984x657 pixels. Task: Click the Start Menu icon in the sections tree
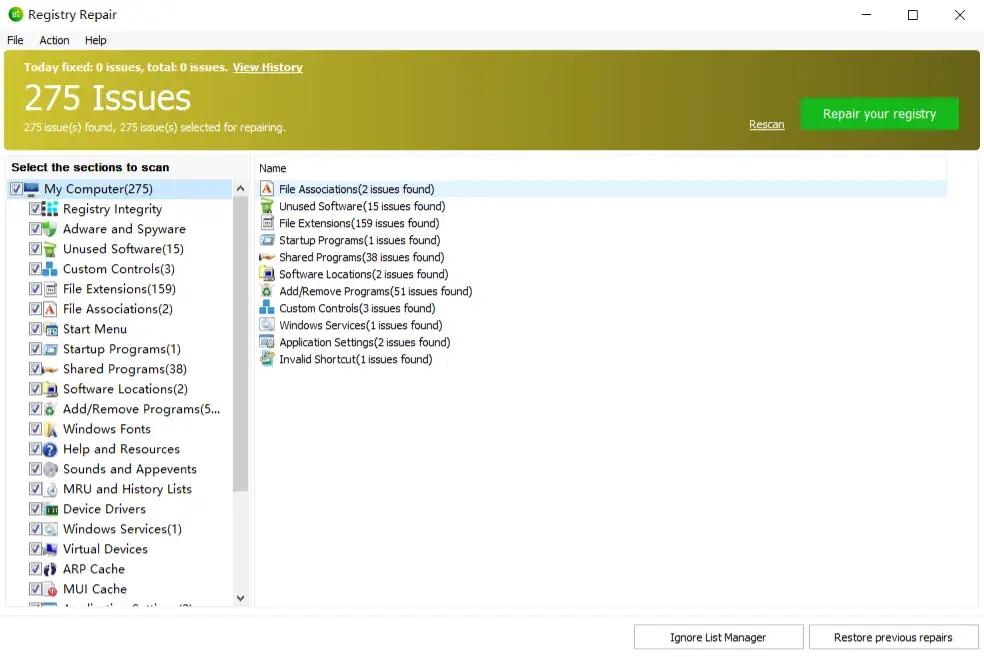tap(50, 329)
